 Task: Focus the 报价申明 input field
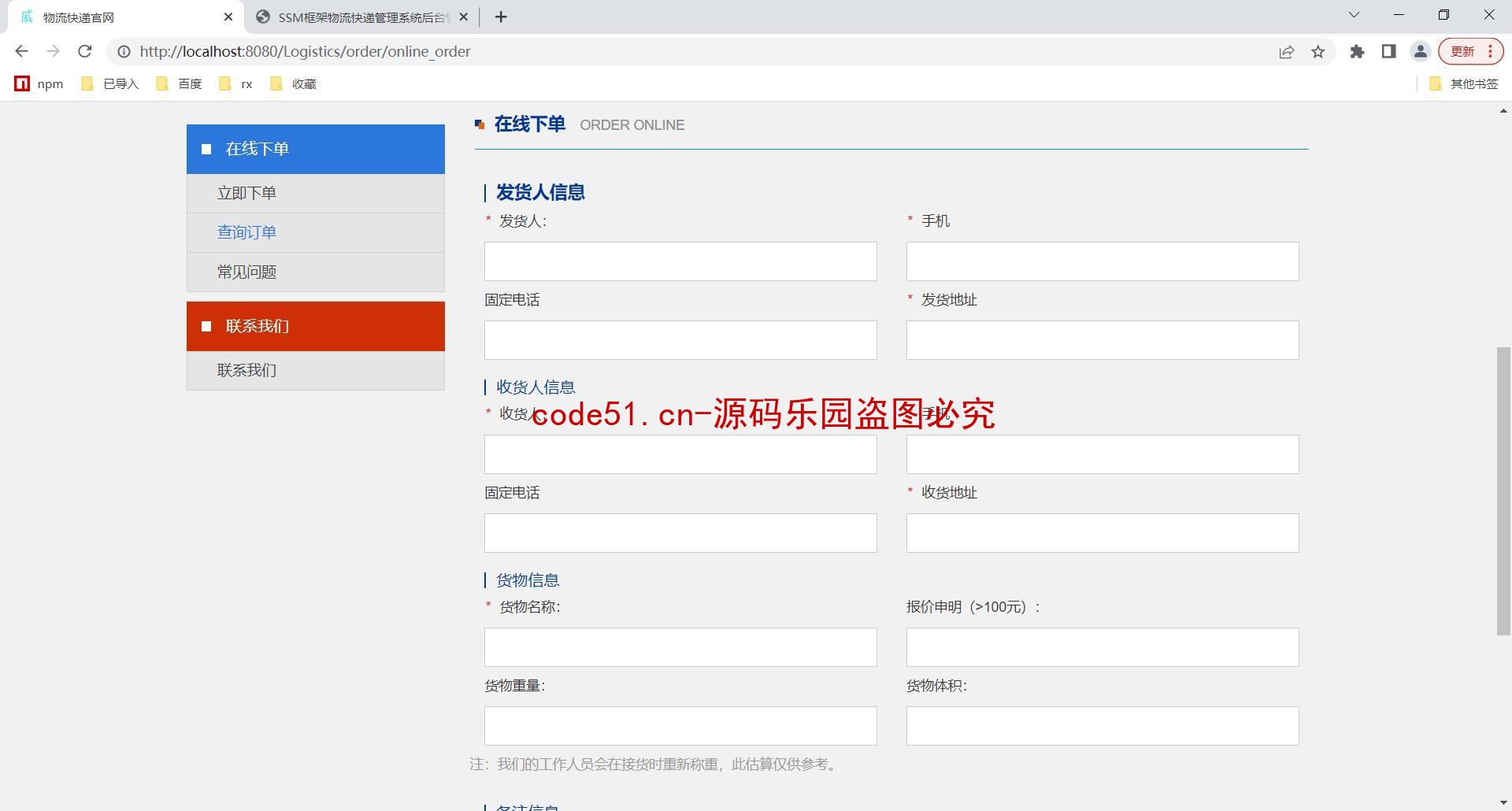pyautogui.click(x=1102, y=647)
